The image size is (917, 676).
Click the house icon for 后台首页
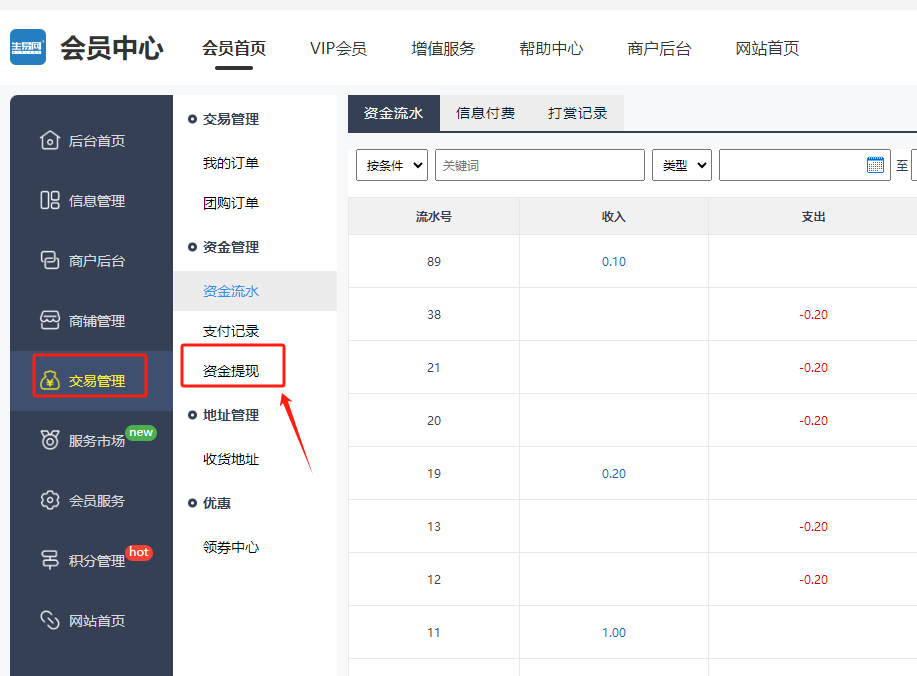(x=50, y=141)
